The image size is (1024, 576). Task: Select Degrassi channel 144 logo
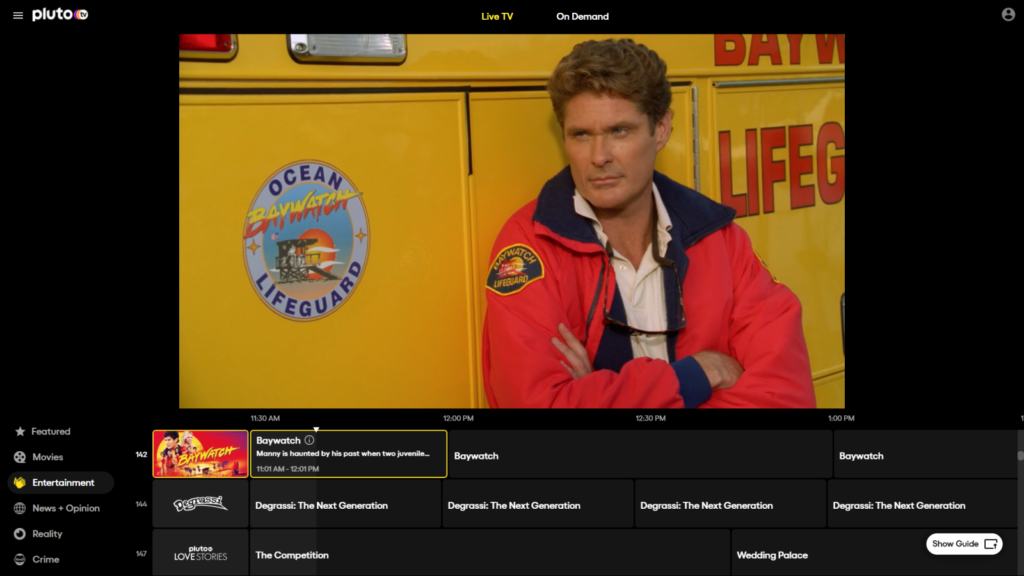200,504
